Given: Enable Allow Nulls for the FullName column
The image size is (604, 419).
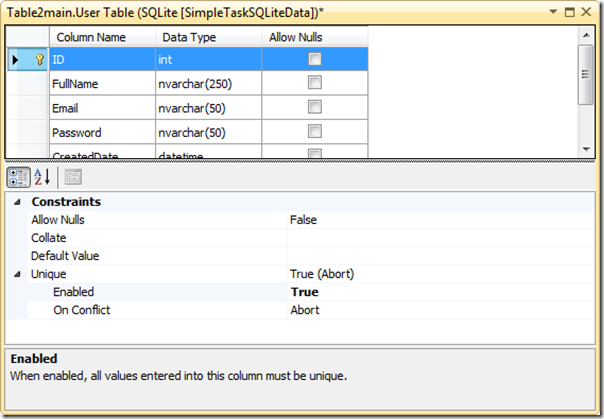Looking at the screenshot, I should (314, 84).
